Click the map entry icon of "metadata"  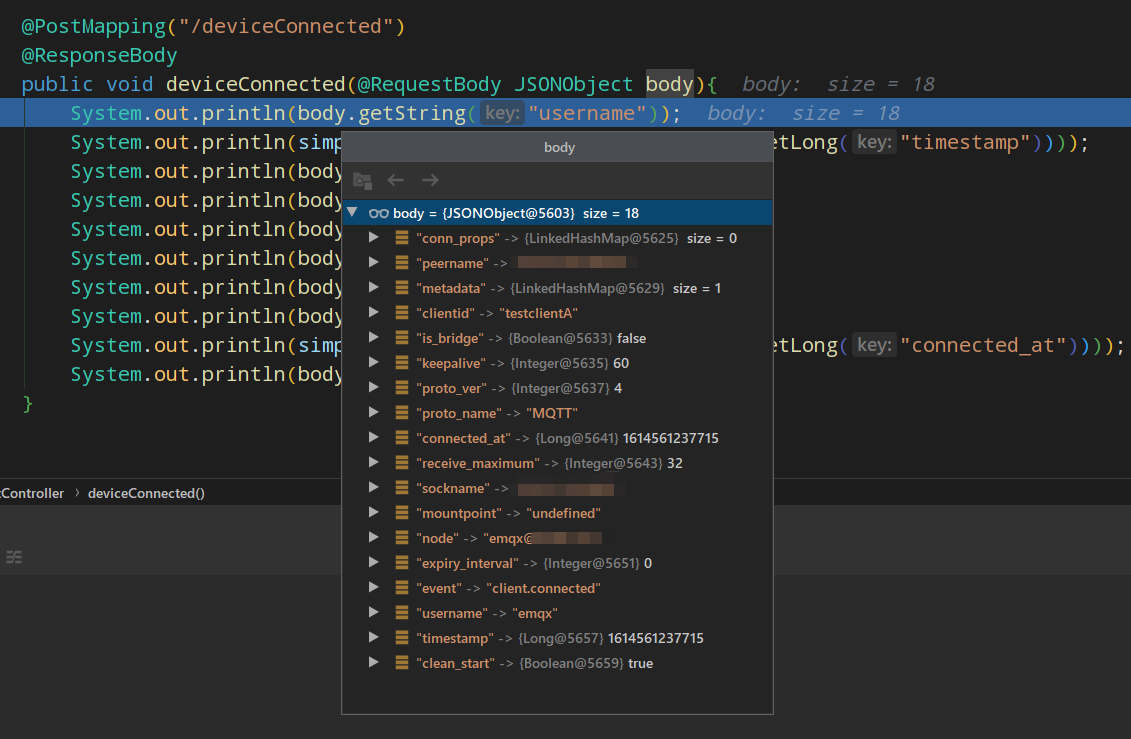click(x=402, y=288)
